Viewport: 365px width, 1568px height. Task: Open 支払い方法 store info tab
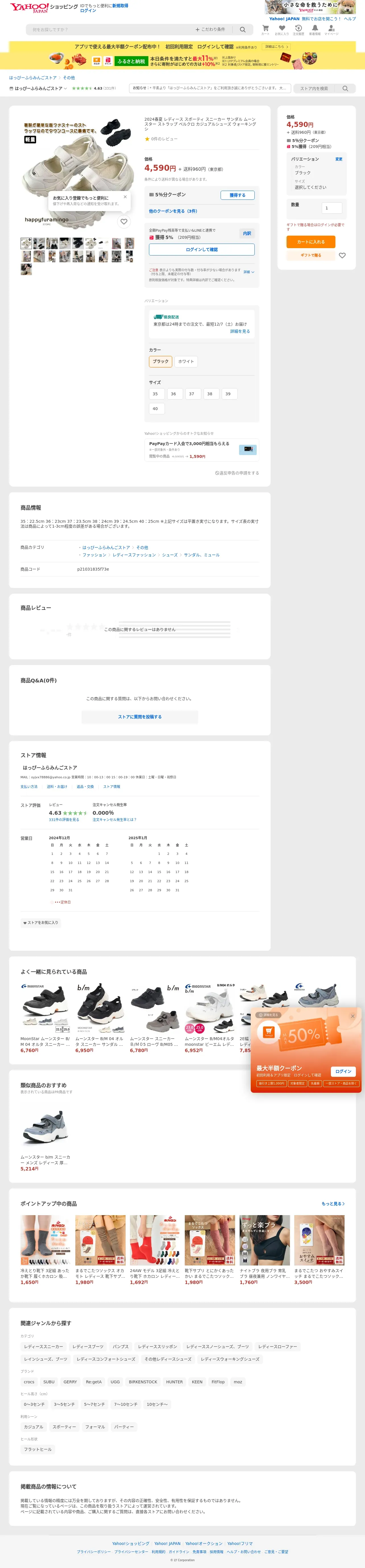[29, 787]
